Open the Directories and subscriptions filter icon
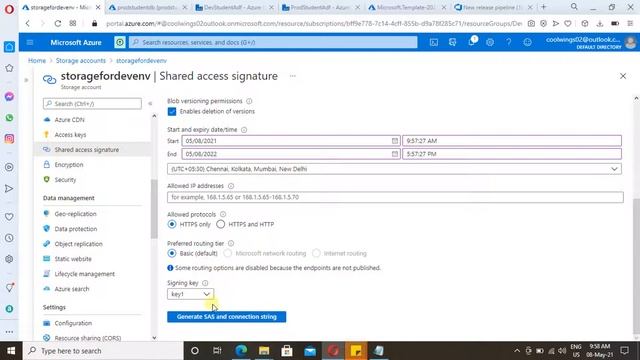The width and height of the screenshot is (640, 360). (x=452, y=42)
